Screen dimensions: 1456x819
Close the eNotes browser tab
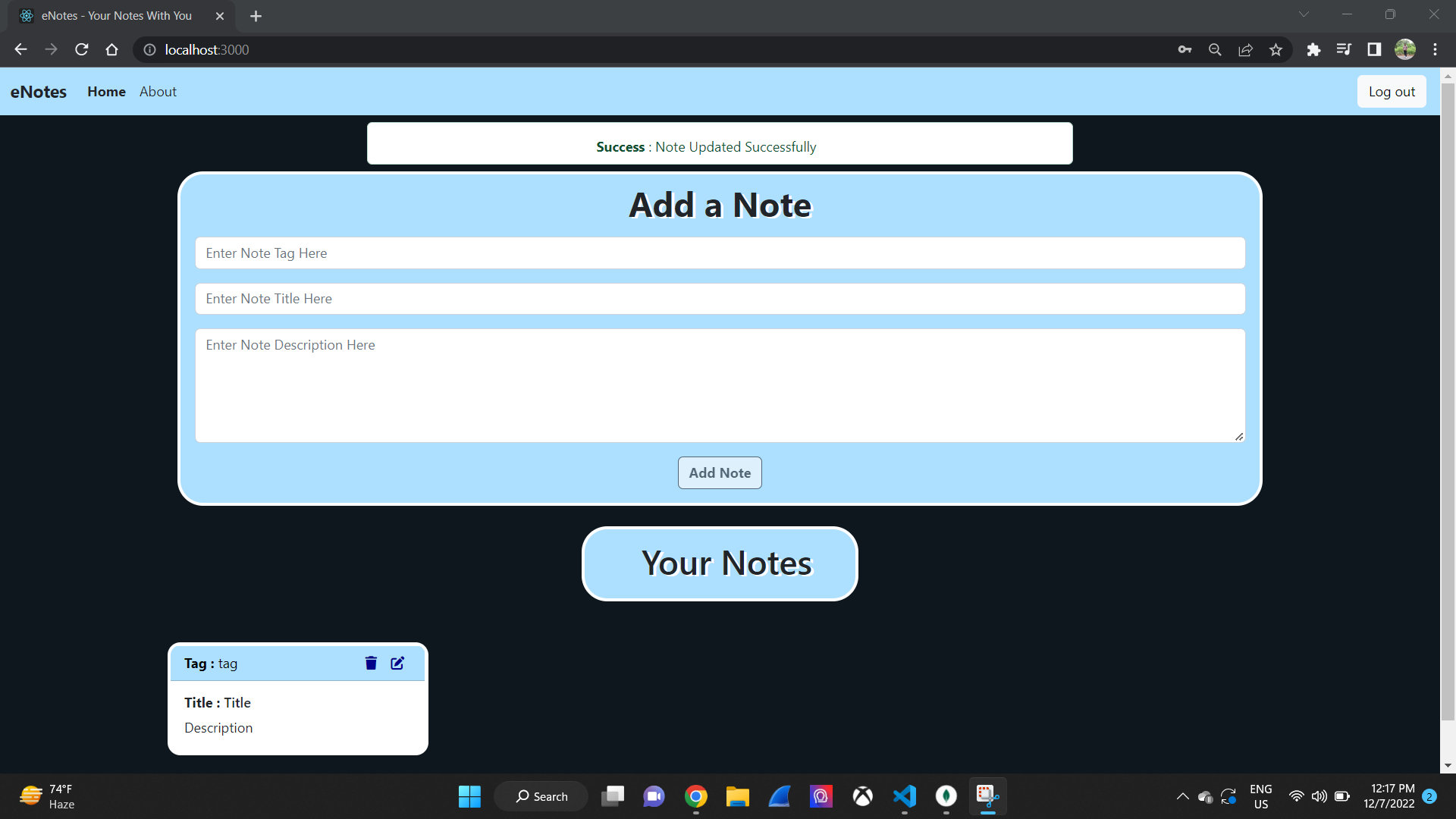tap(220, 16)
